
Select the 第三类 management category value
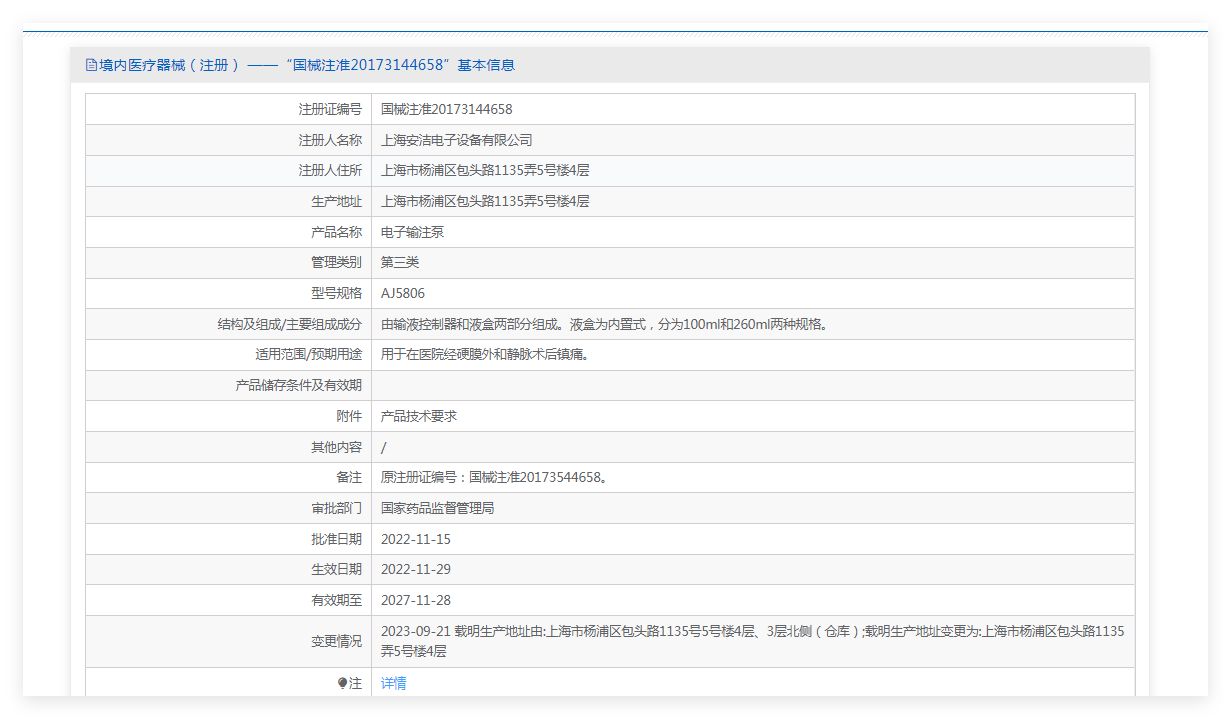[400, 262]
